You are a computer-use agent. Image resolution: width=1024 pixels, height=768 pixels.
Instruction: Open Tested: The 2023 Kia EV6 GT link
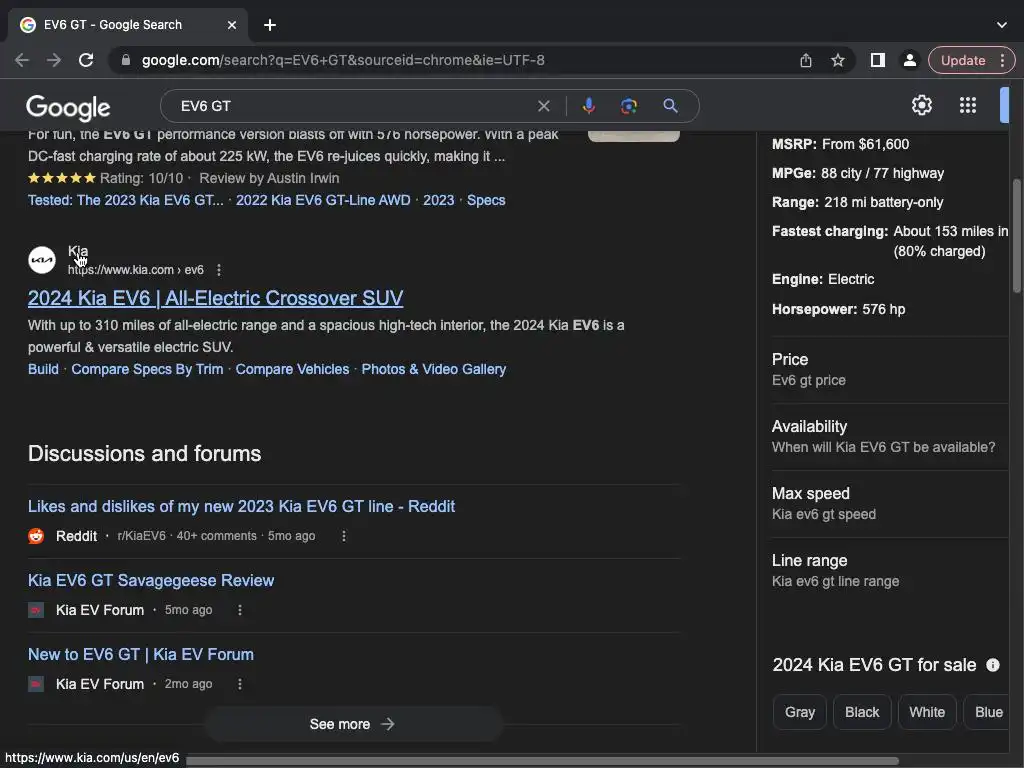125,200
